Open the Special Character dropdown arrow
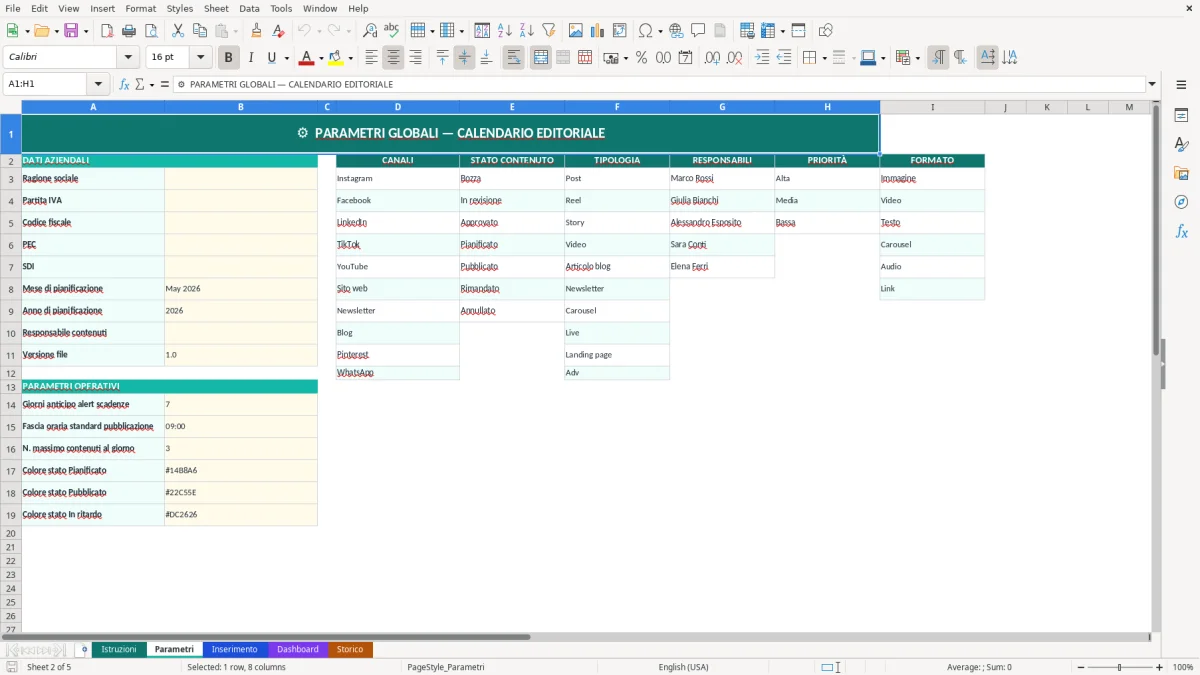Image resolution: width=1200 pixels, height=675 pixels. [x=660, y=31]
